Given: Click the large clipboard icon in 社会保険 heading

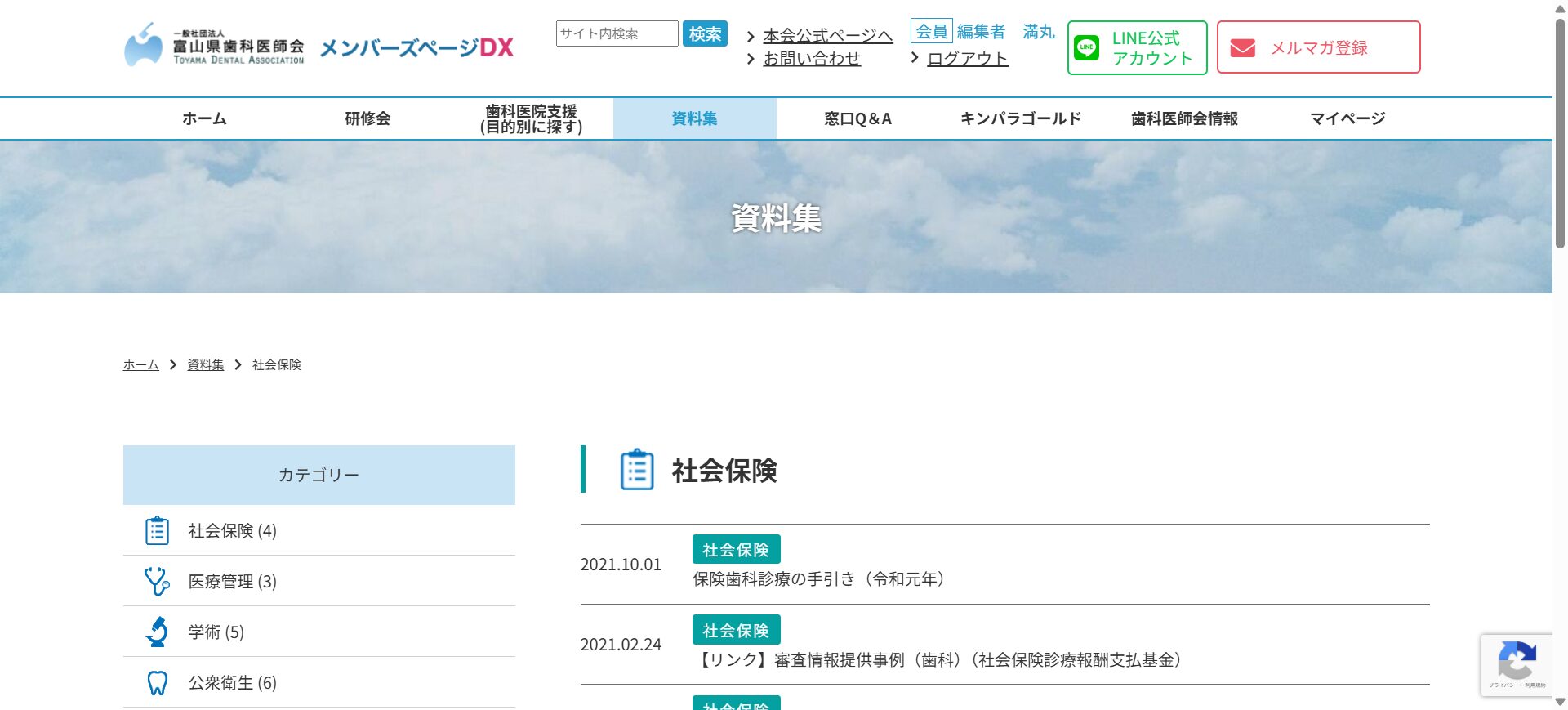Looking at the screenshot, I should click(x=637, y=470).
